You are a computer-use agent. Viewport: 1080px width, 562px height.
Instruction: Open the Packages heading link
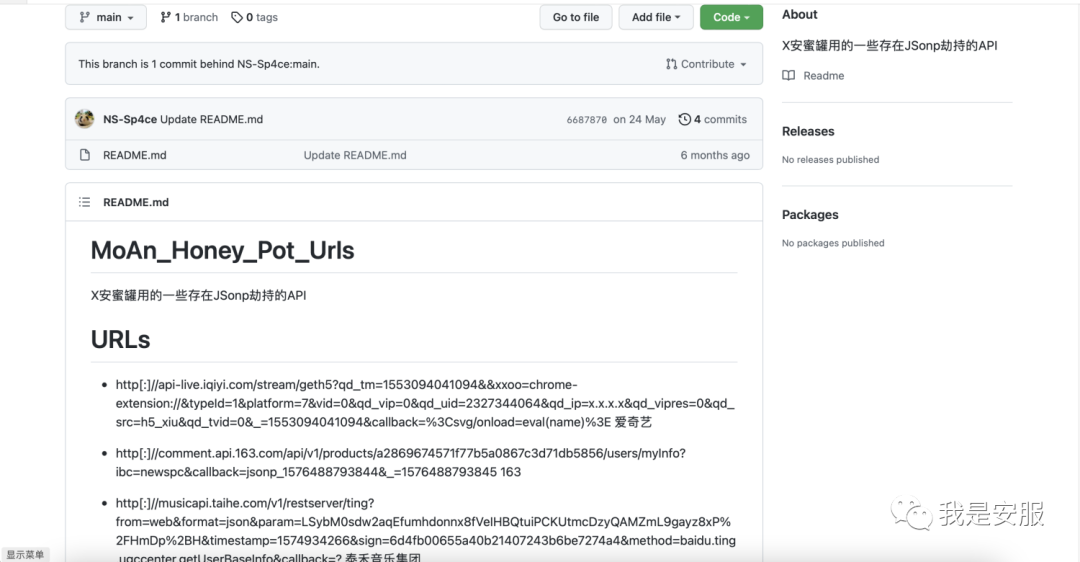pos(810,215)
